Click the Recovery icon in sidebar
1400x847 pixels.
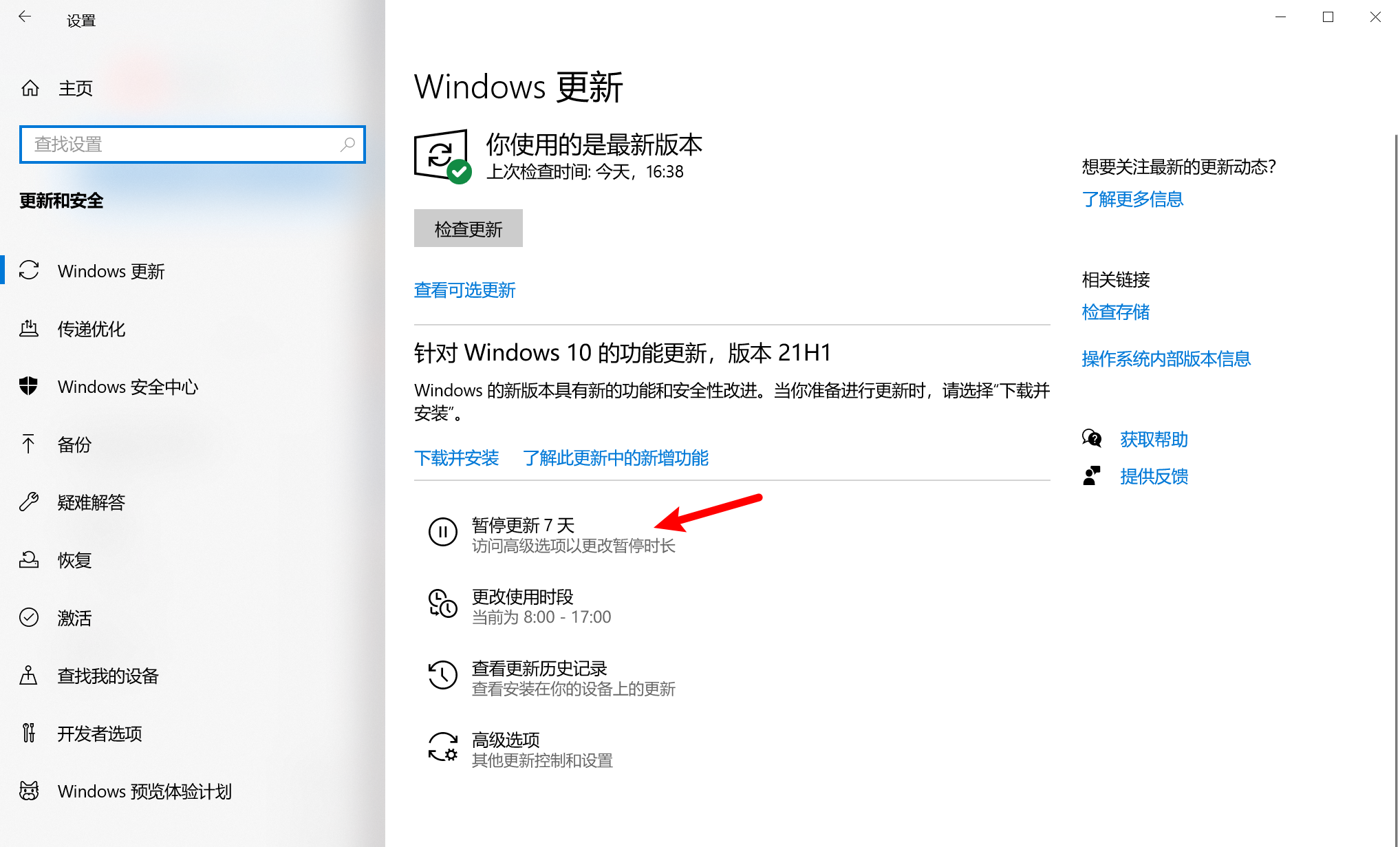tap(29, 559)
